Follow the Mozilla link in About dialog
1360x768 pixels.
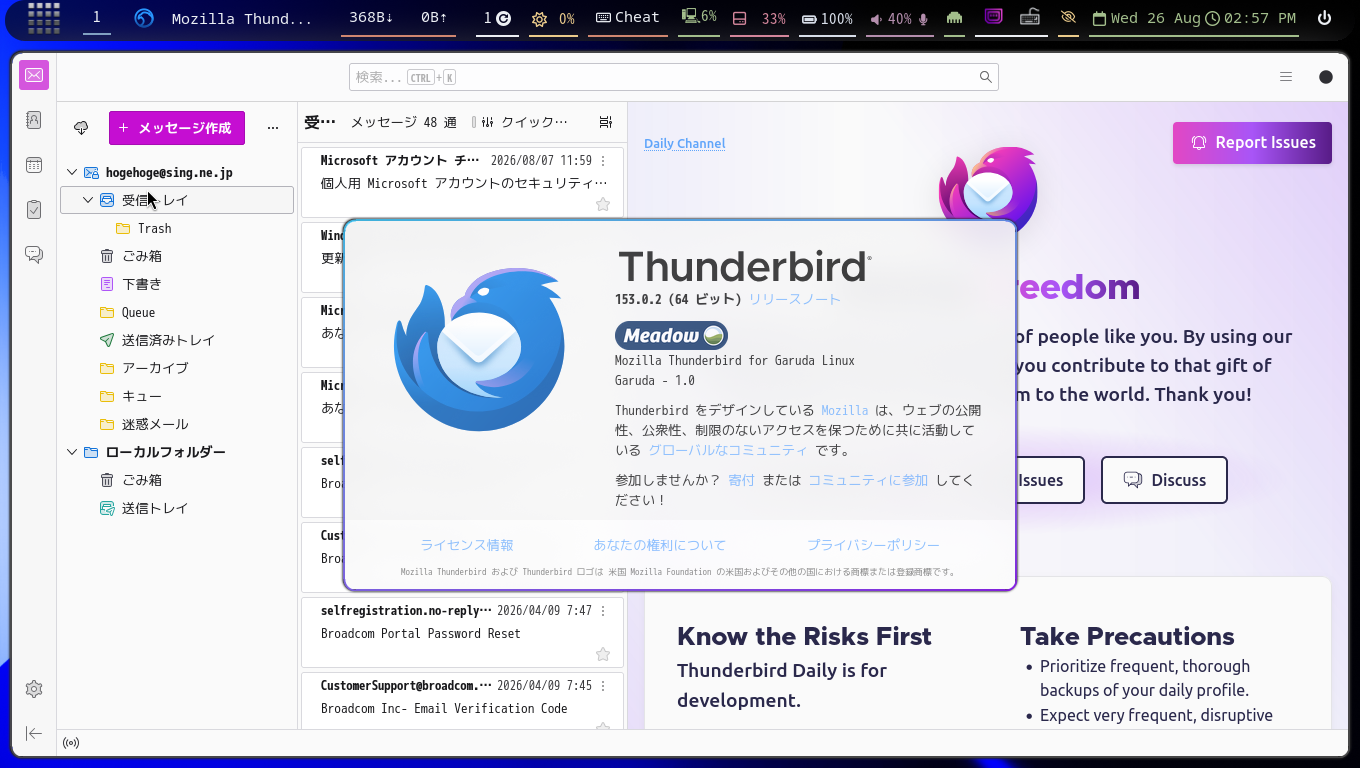845,410
